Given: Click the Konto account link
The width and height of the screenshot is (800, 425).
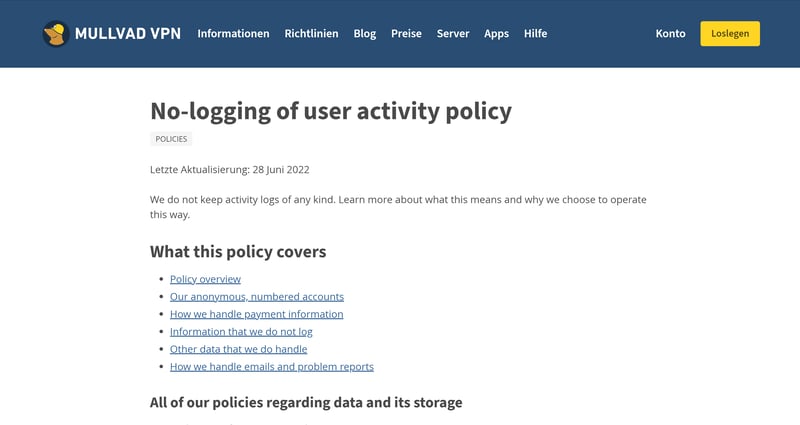Looking at the screenshot, I should point(670,33).
